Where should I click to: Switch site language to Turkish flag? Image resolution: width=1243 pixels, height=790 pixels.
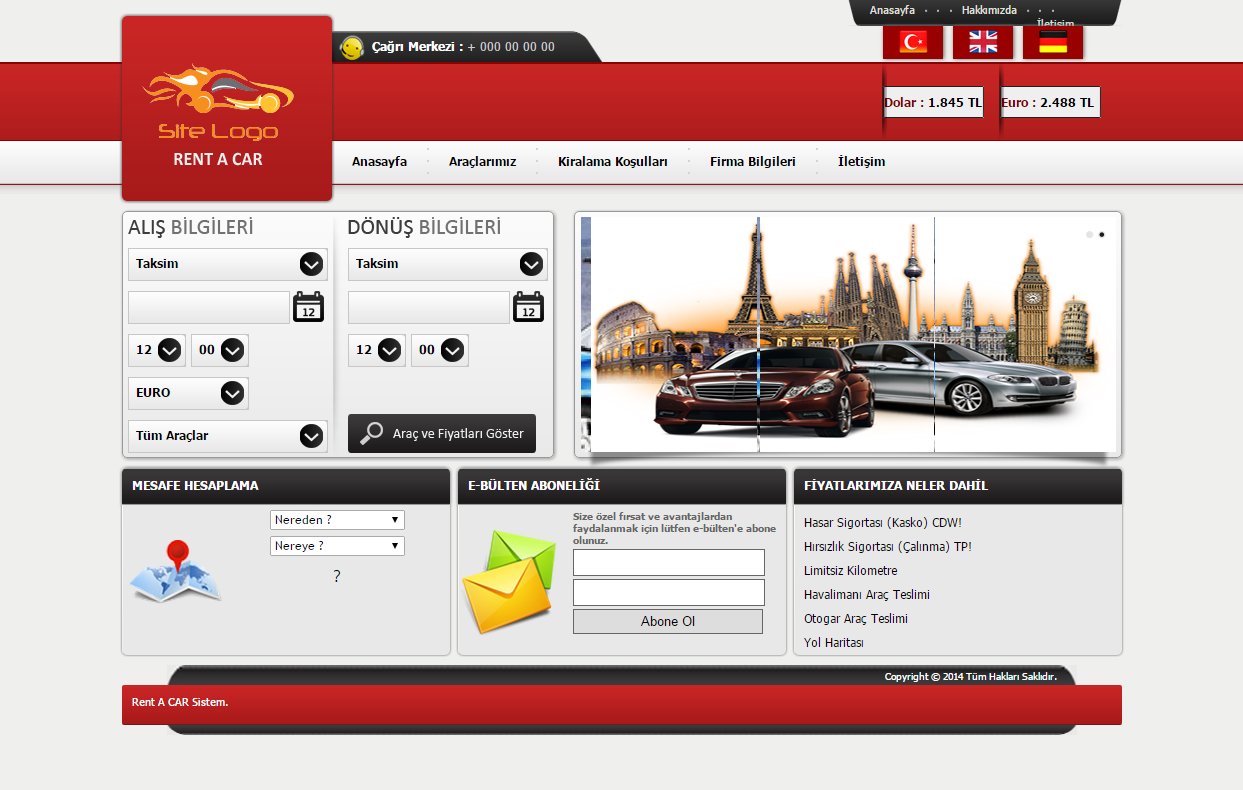tap(913, 42)
